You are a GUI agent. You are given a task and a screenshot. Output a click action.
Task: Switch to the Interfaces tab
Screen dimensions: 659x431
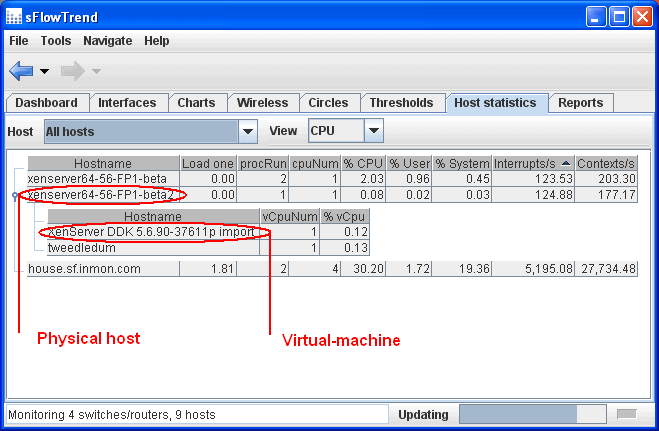pyautogui.click(x=127, y=103)
